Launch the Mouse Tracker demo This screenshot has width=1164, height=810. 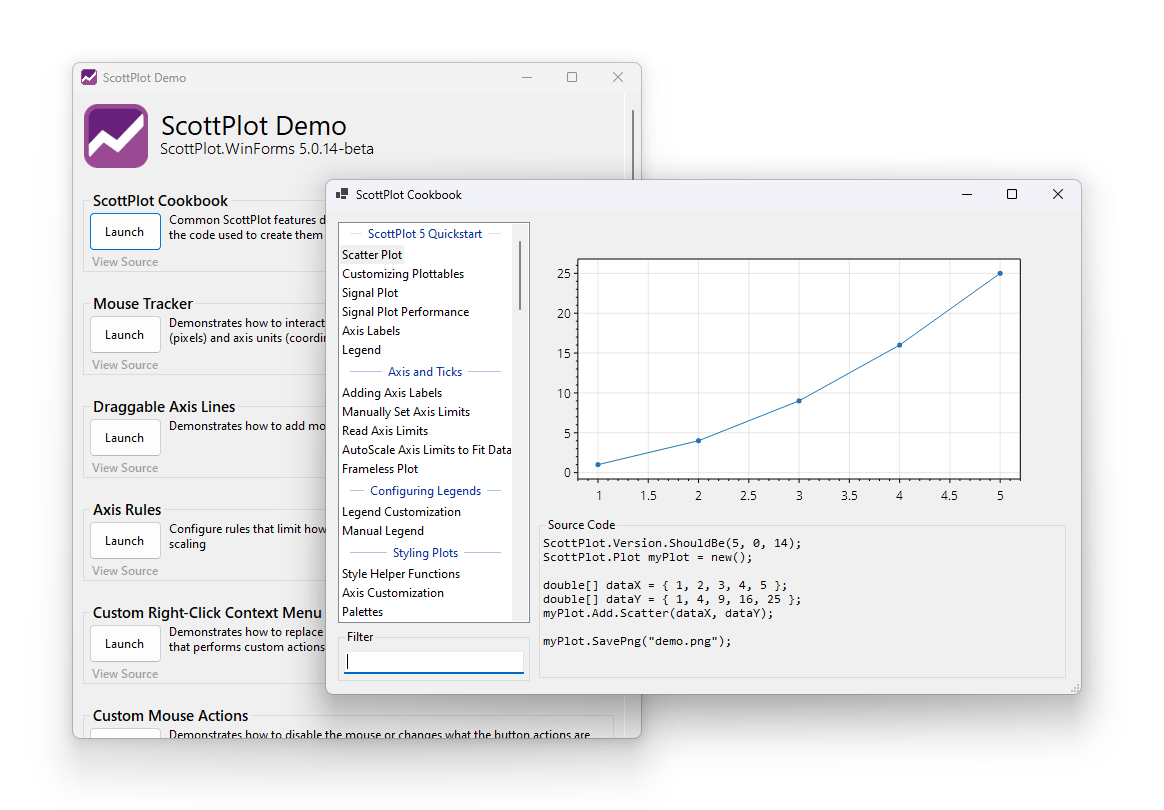[x=125, y=335]
